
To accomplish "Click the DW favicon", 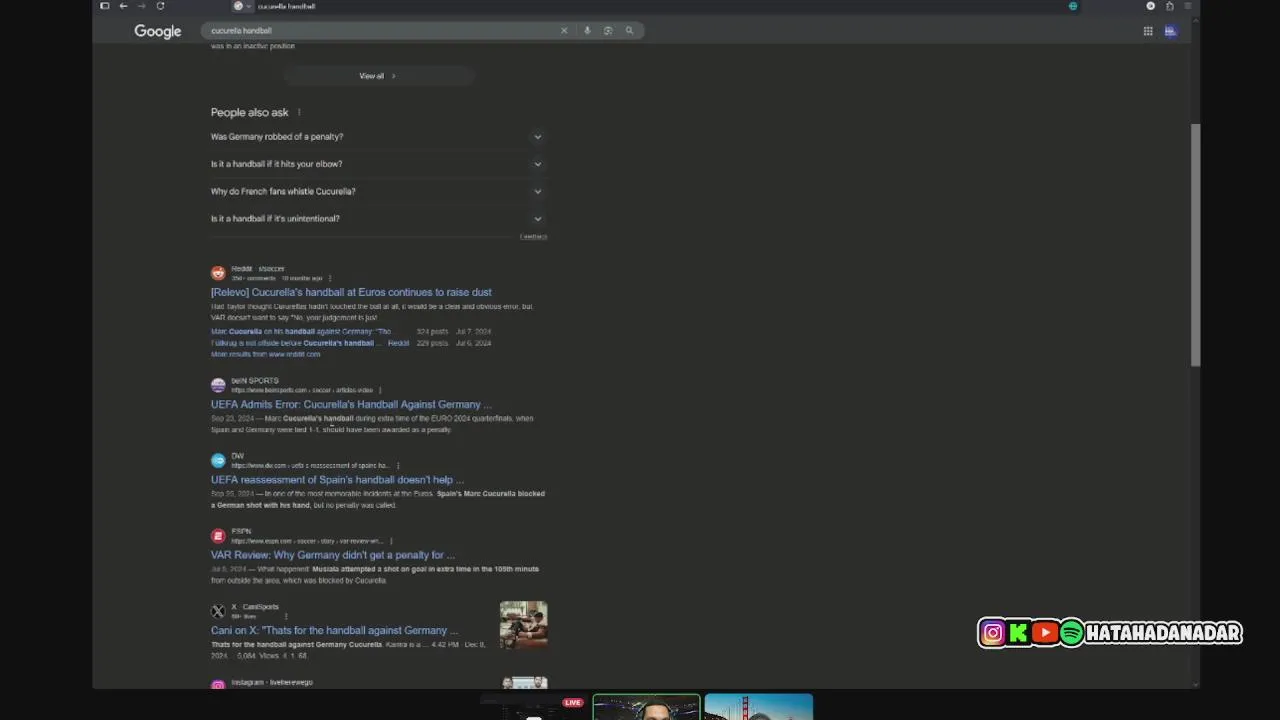I will click(218, 460).
